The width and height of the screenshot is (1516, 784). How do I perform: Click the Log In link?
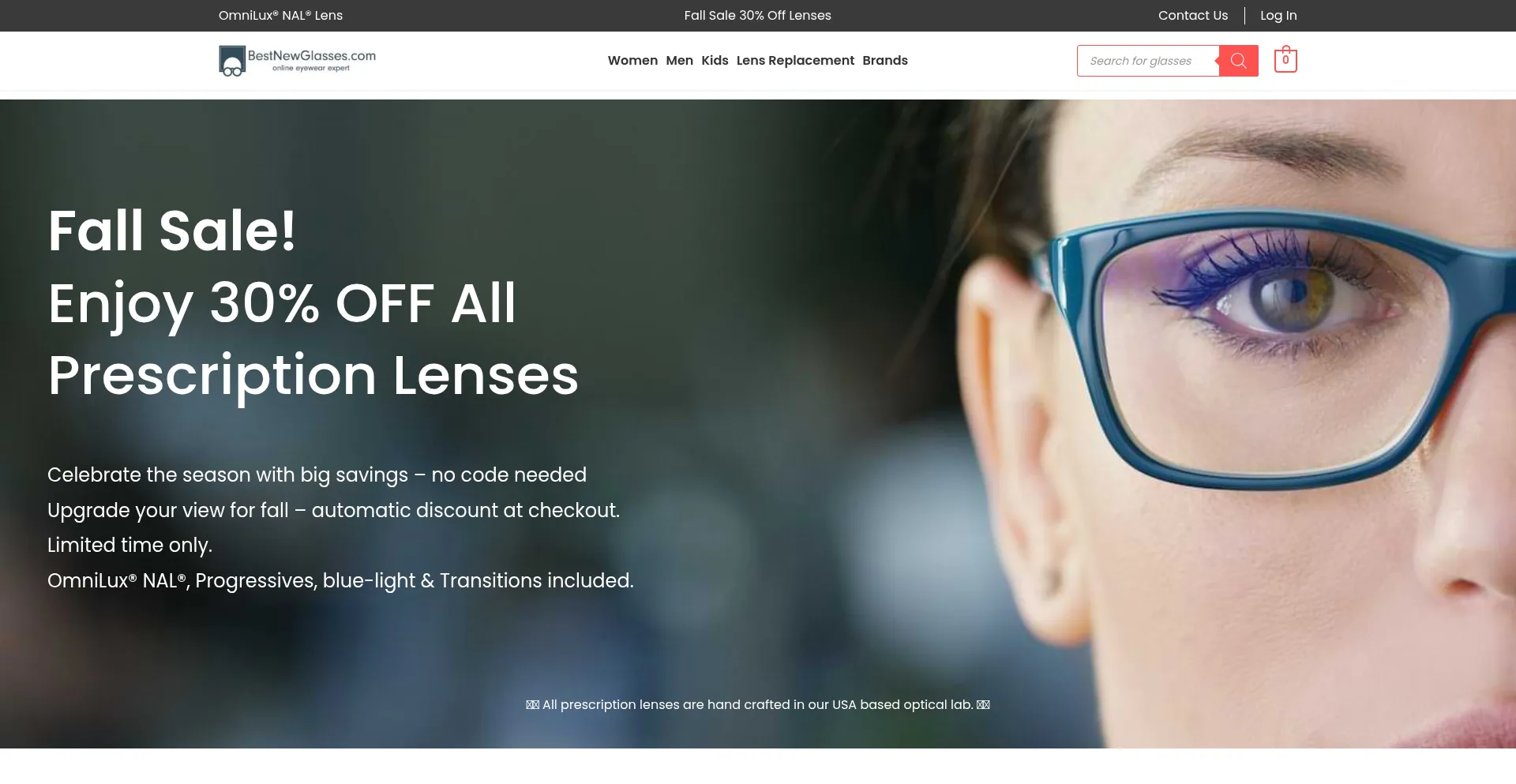point(1278,16)
